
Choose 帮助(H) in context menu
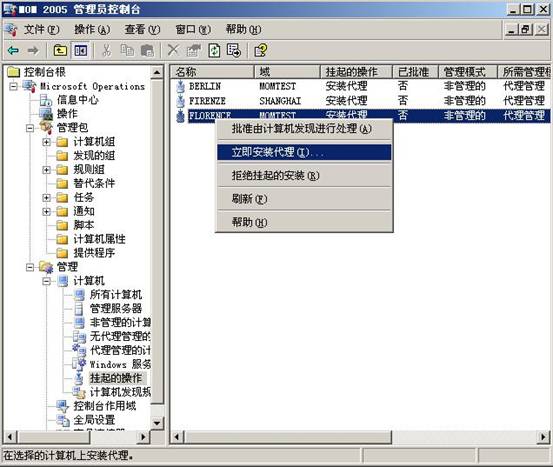[x=304, y=222]
